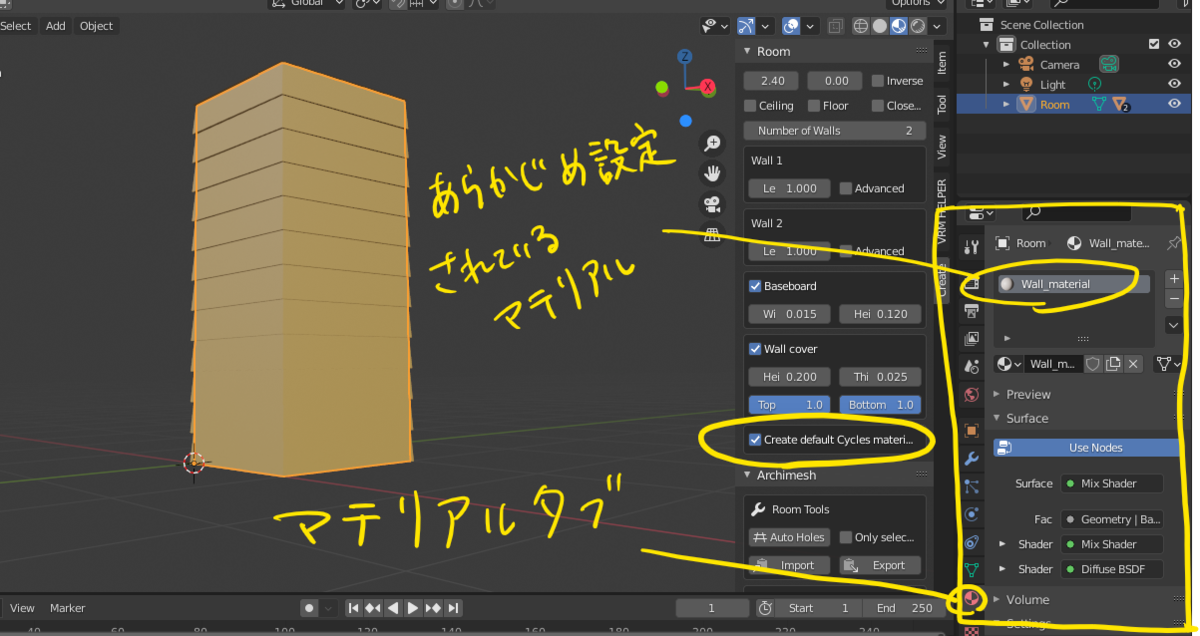Open the Options dropdown in header
This screenshot has height=636, width=1200.
917,4
